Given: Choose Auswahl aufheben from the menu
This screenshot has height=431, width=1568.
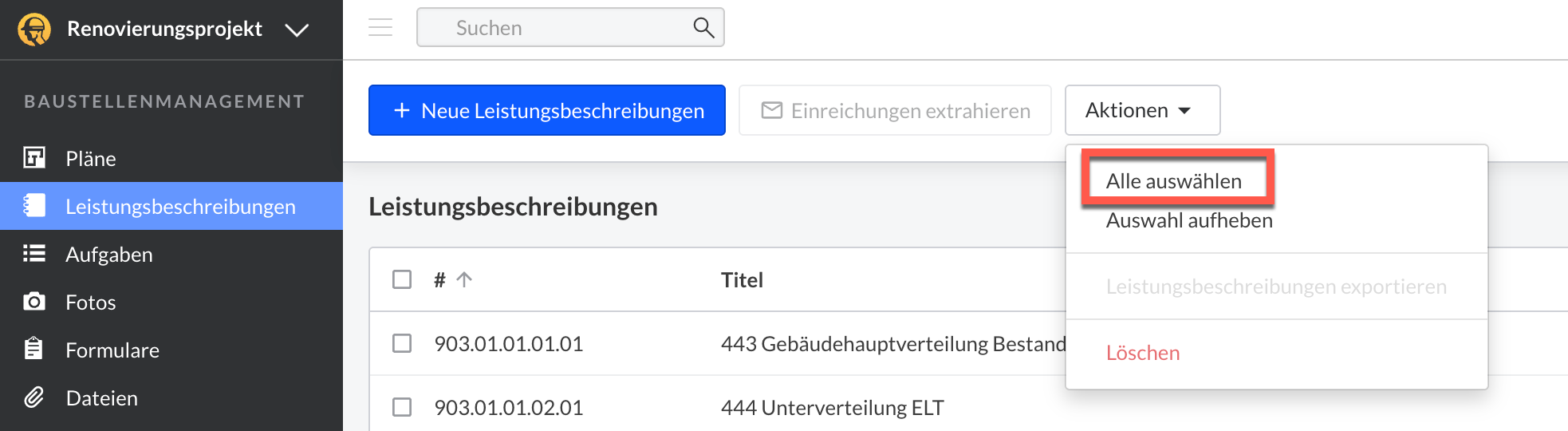Looking at the screenshot, I should coord(1188,220).
